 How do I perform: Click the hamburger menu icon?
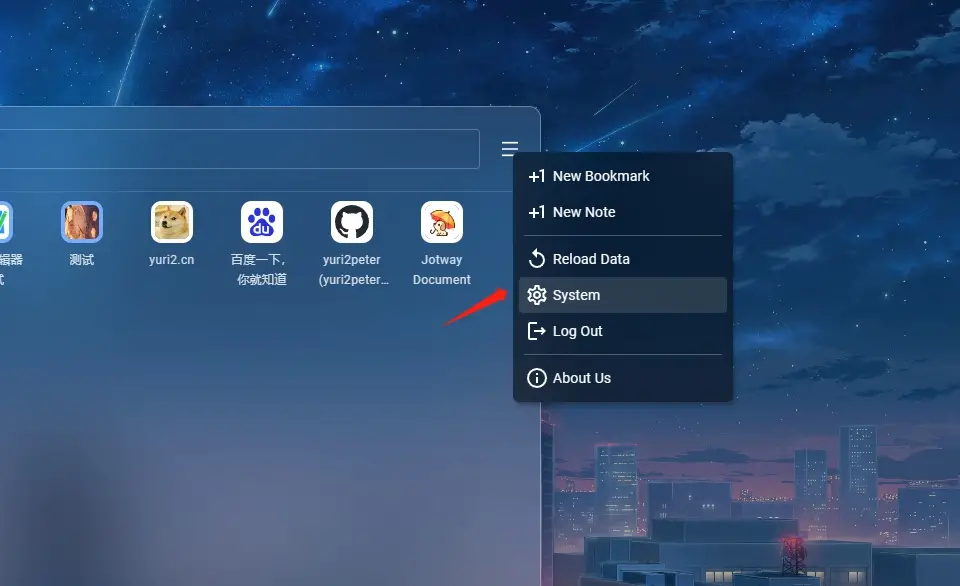point(510,149)
